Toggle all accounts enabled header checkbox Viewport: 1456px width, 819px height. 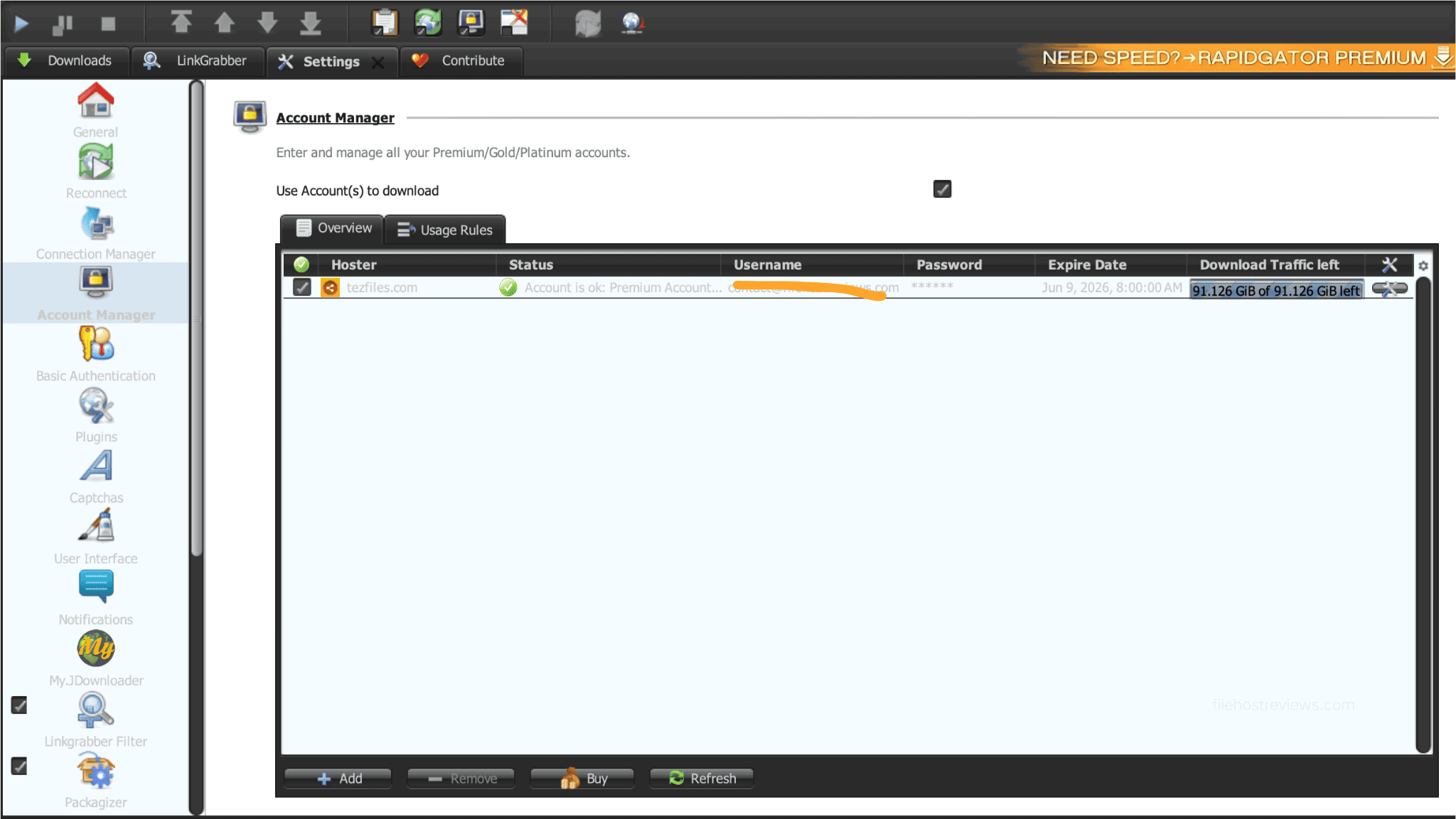[x=301, y=264]
